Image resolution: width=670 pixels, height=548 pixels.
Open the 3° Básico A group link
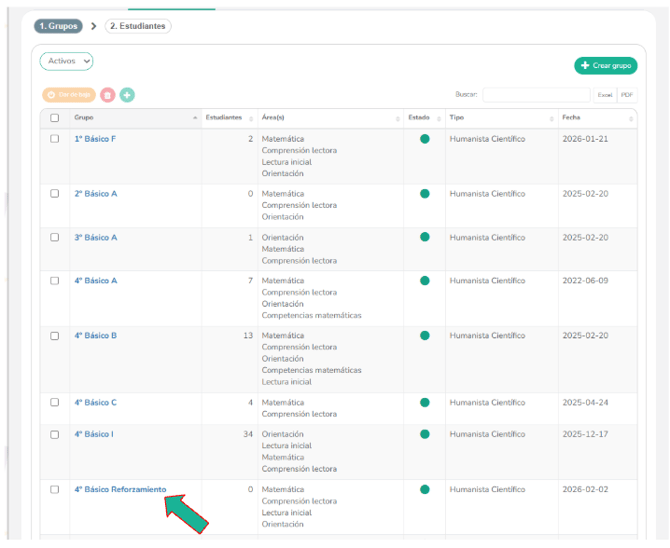point(96,238)
